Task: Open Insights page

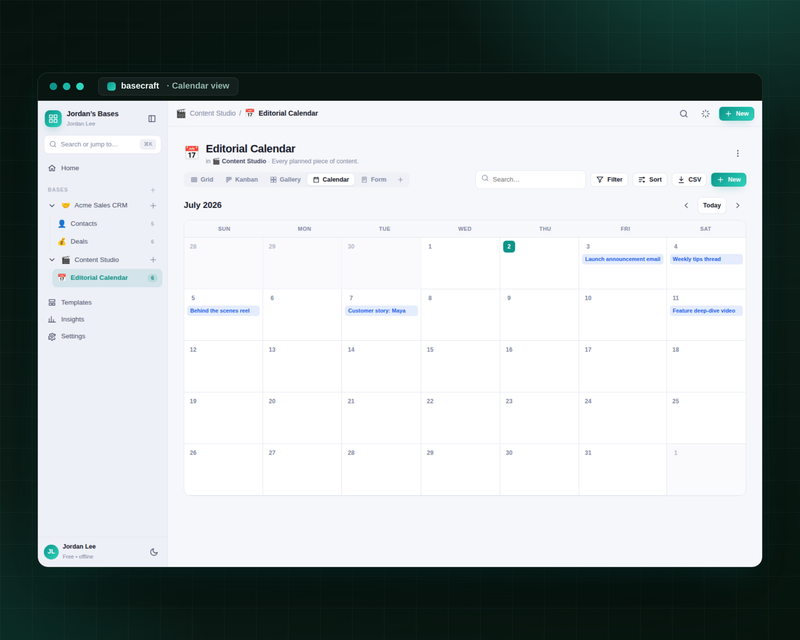Action: 103,319
